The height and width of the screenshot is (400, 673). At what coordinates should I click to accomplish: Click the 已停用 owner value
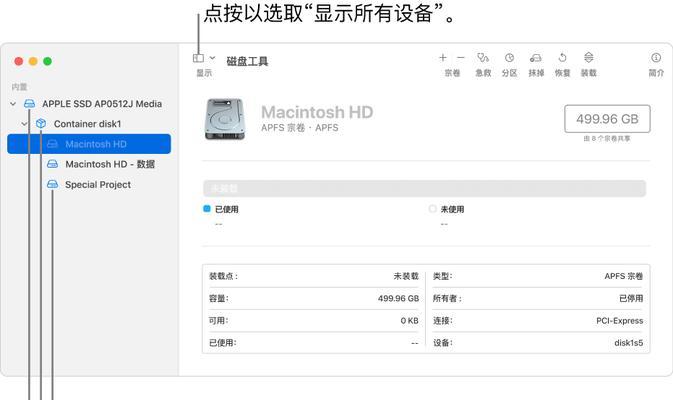(631, 298)
